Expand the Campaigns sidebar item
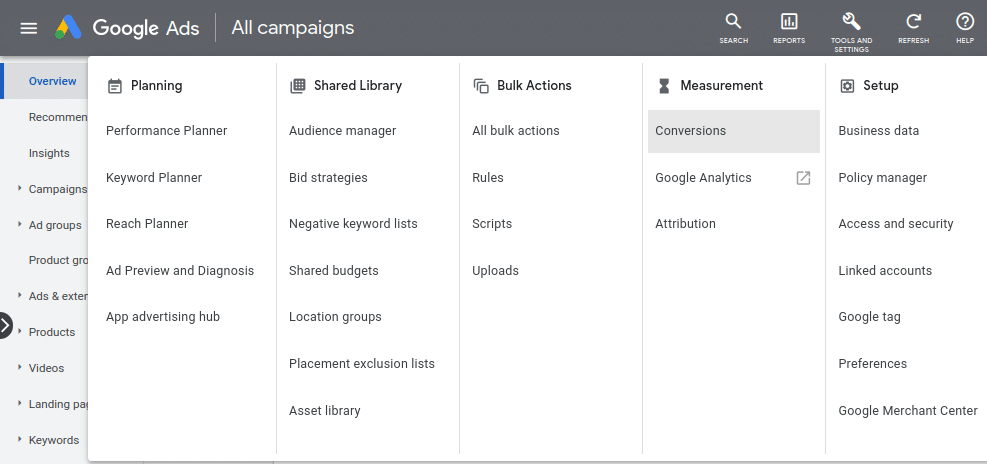Screen dimensions: 987x464 tap(20, 188)
